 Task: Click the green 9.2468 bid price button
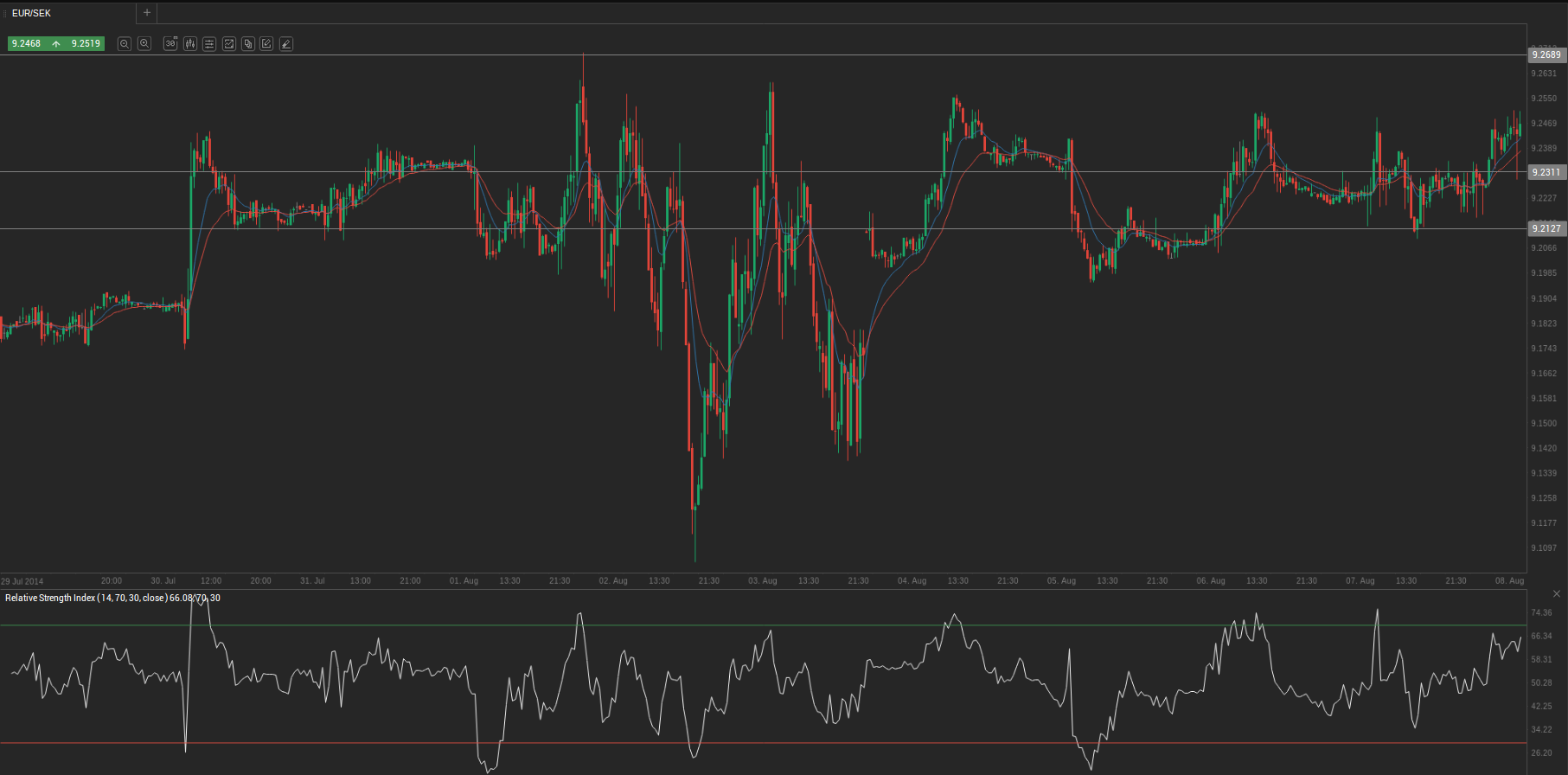(27, 43)
